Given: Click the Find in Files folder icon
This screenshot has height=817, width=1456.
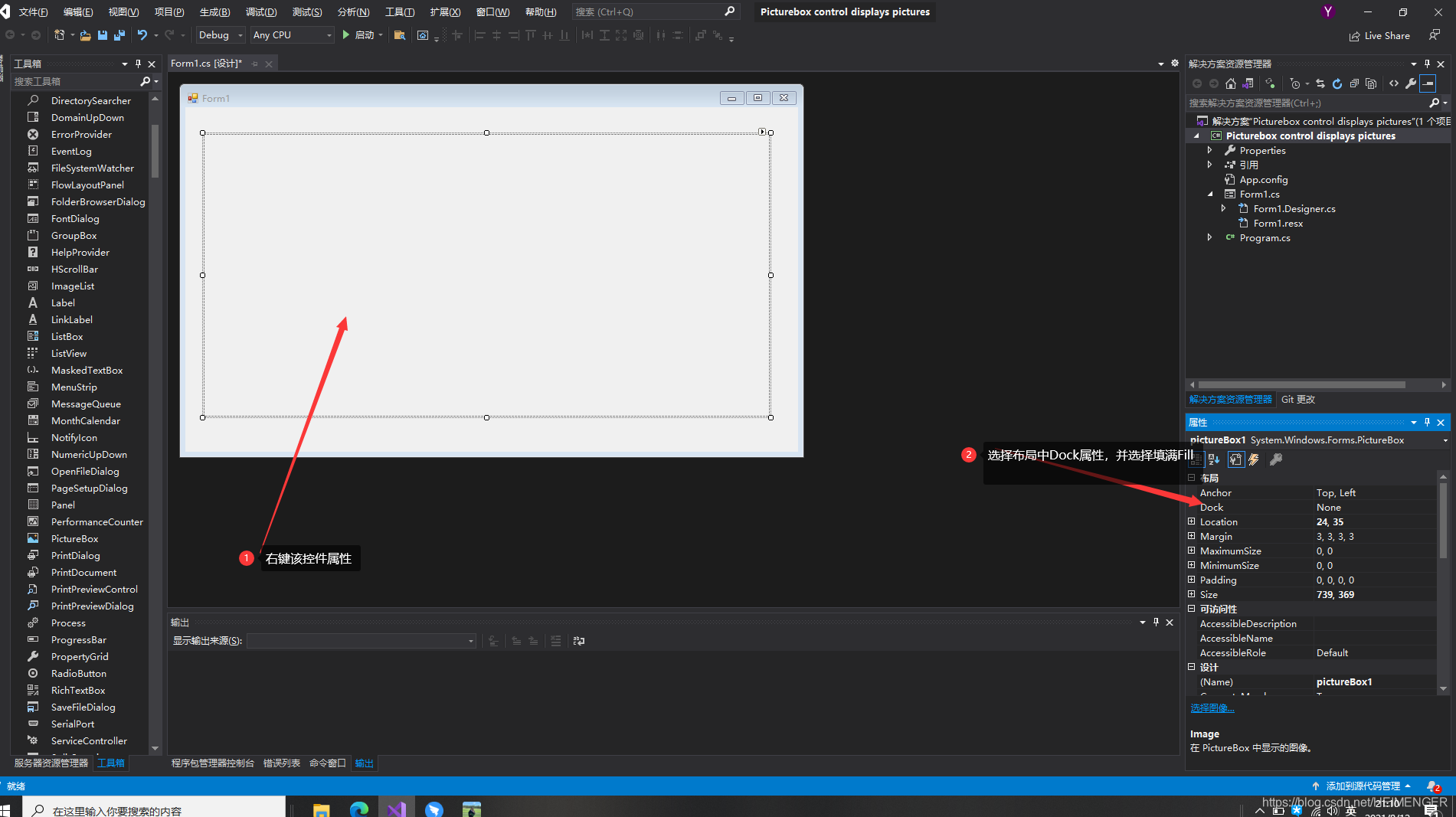Looking at the screenshot, I should pos(399,35).
